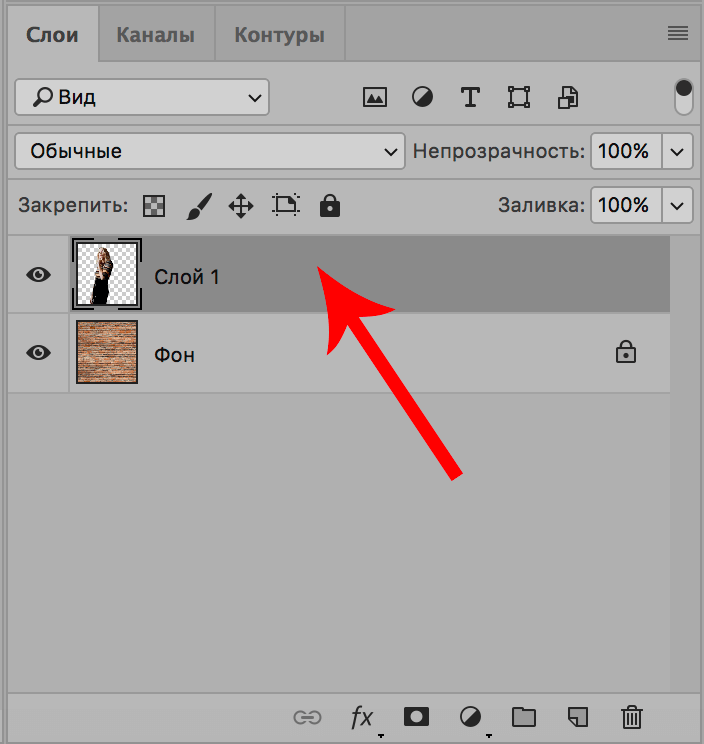Open the Вид filter type dropdown
The height and width of the screenshot is (744, 704).
[142, 97]
